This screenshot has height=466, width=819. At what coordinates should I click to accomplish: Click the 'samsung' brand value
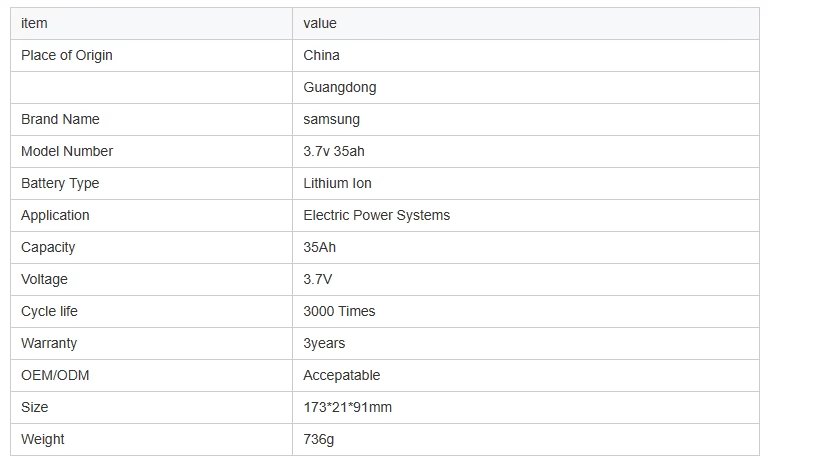coord(331,120)
